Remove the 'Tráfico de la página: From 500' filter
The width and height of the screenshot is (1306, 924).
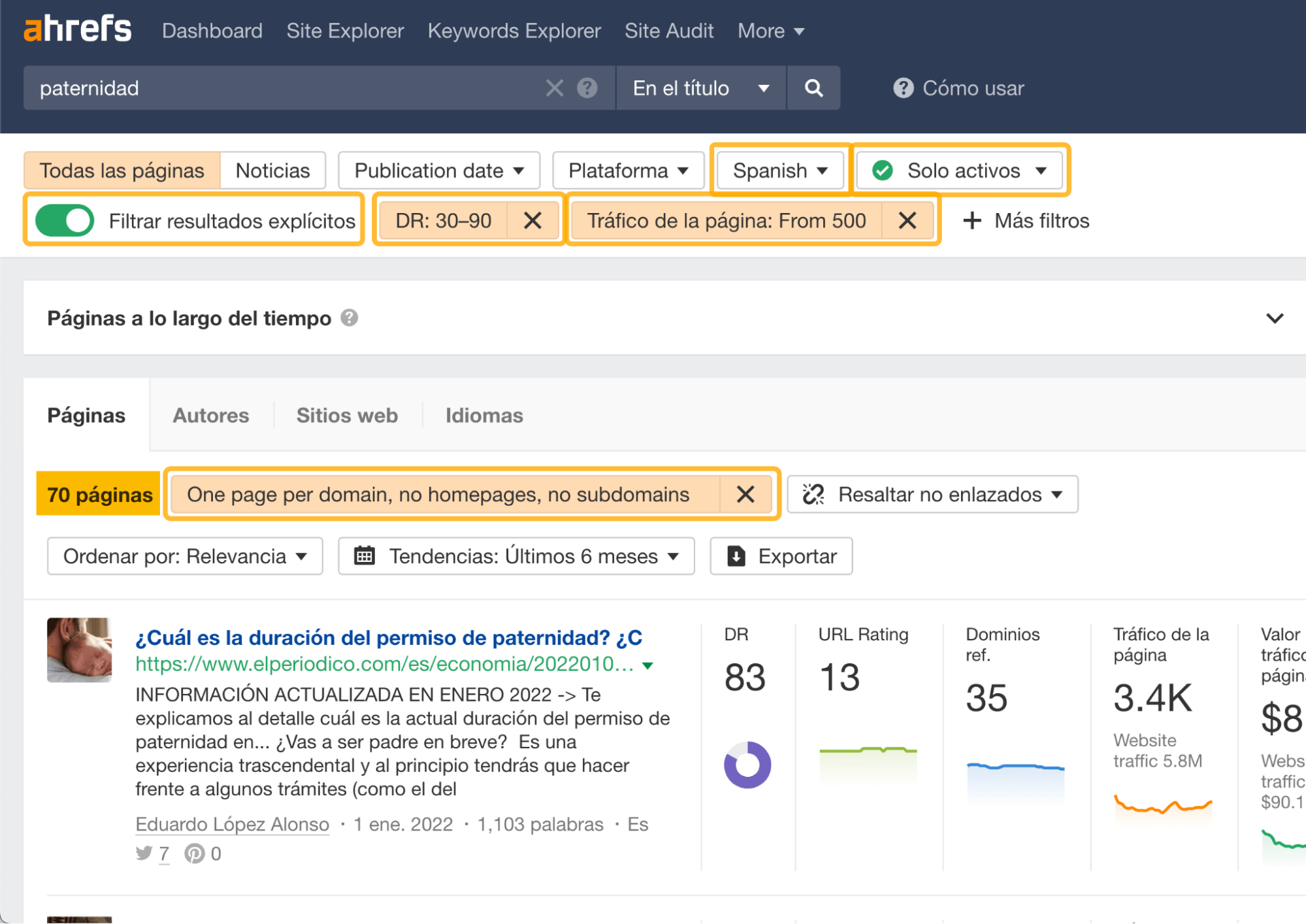pos(907,220)
